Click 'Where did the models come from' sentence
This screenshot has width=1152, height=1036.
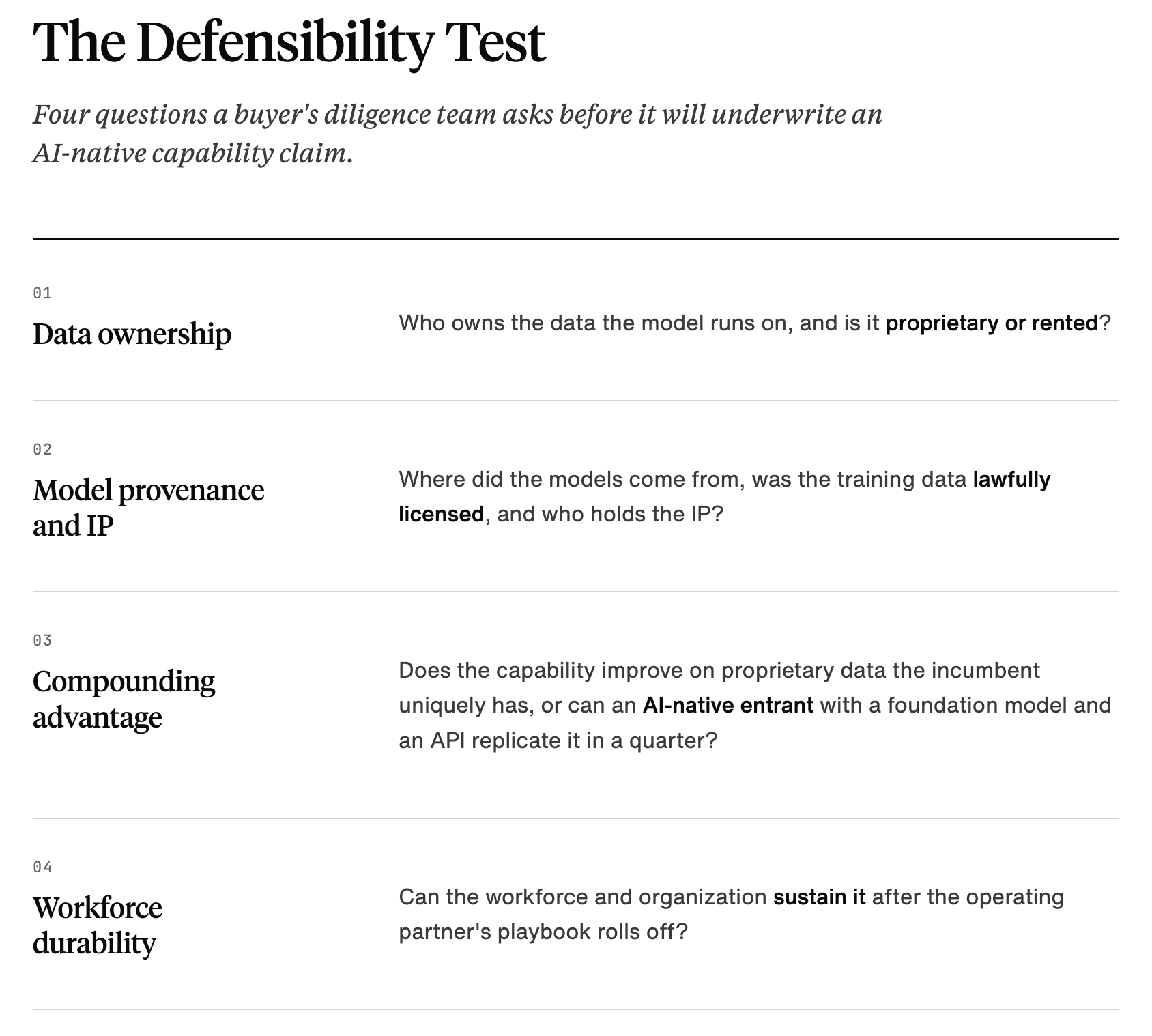[x=725, y=496]
